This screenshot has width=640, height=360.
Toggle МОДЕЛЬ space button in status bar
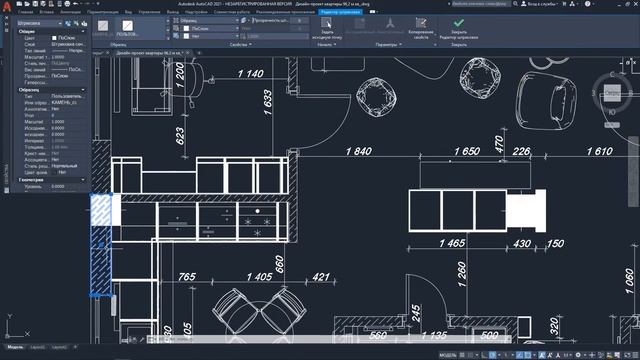[x=447, y=355]
